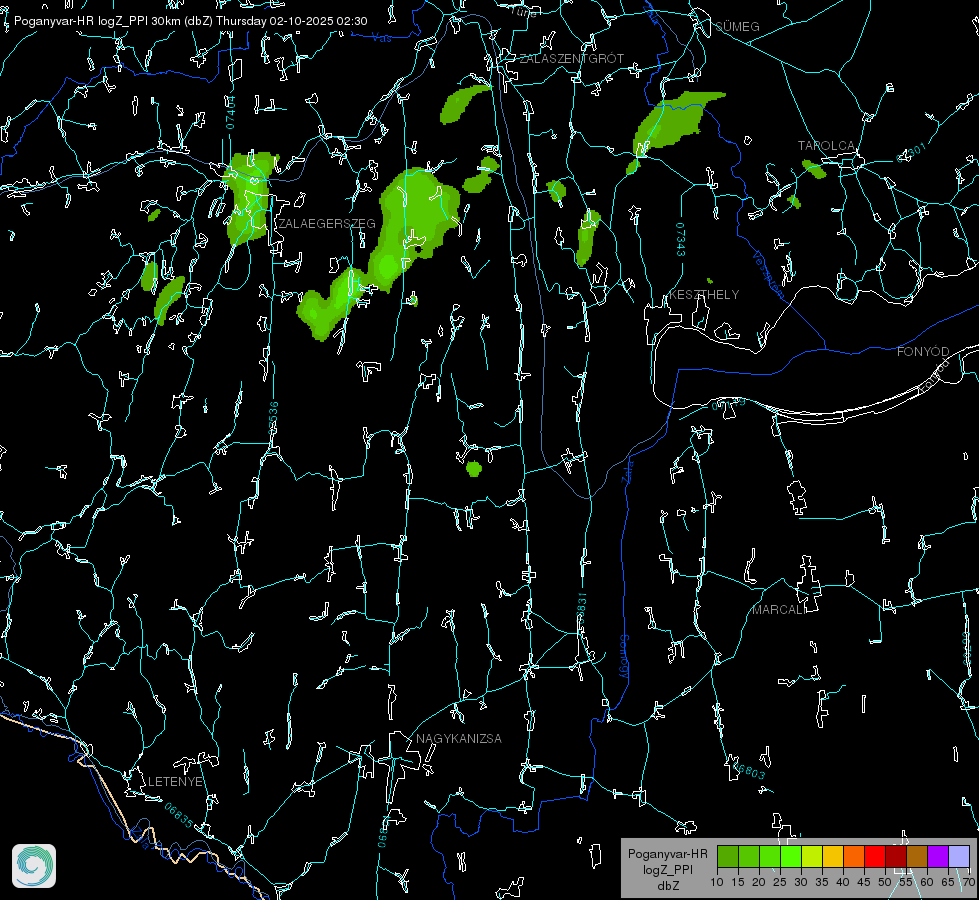Click the radar echo over Zalaegerszeg
Viewport: 979px width, 900px height.
(250, 197)
